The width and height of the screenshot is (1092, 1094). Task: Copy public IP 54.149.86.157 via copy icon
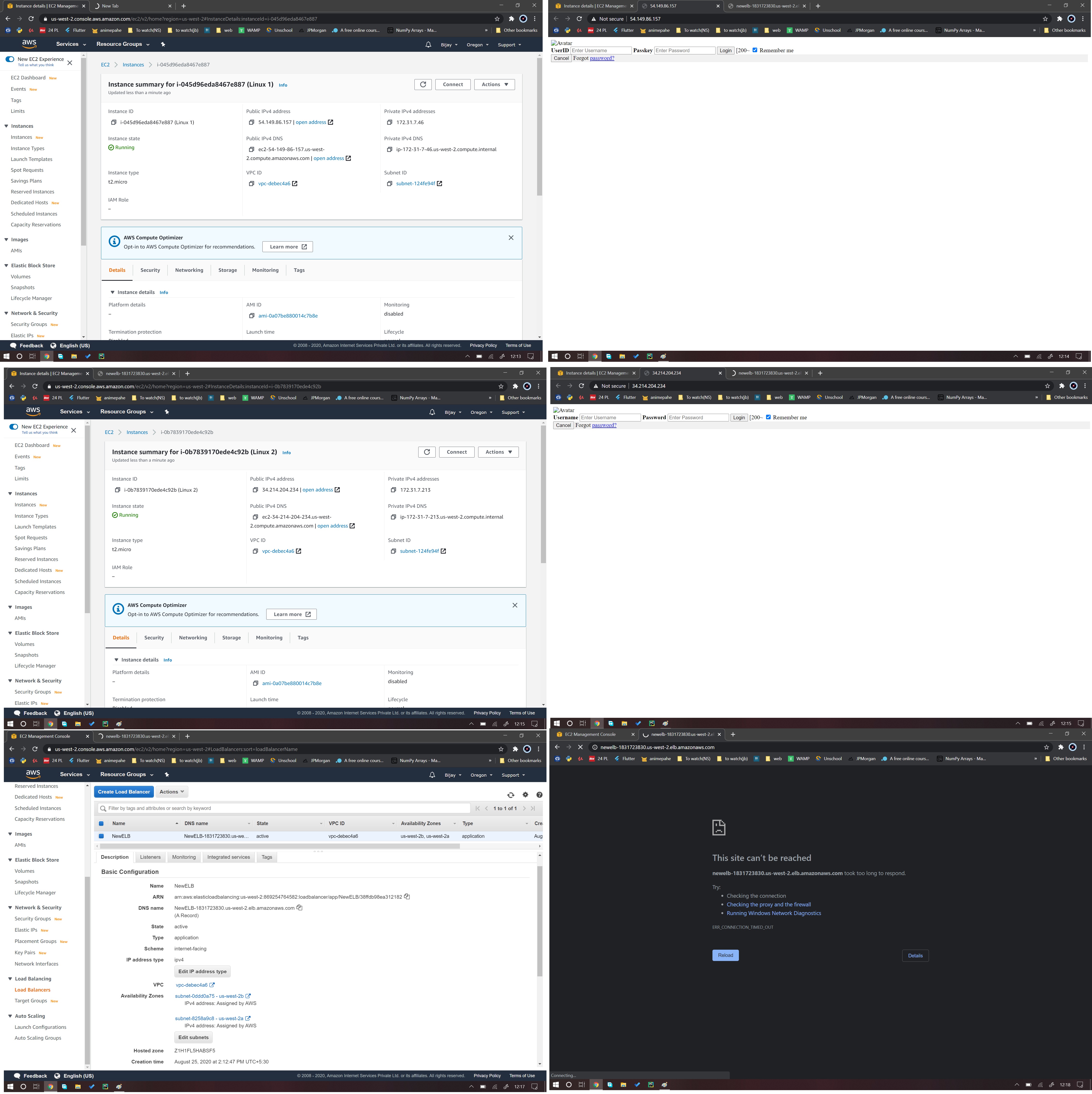[251, 122]
